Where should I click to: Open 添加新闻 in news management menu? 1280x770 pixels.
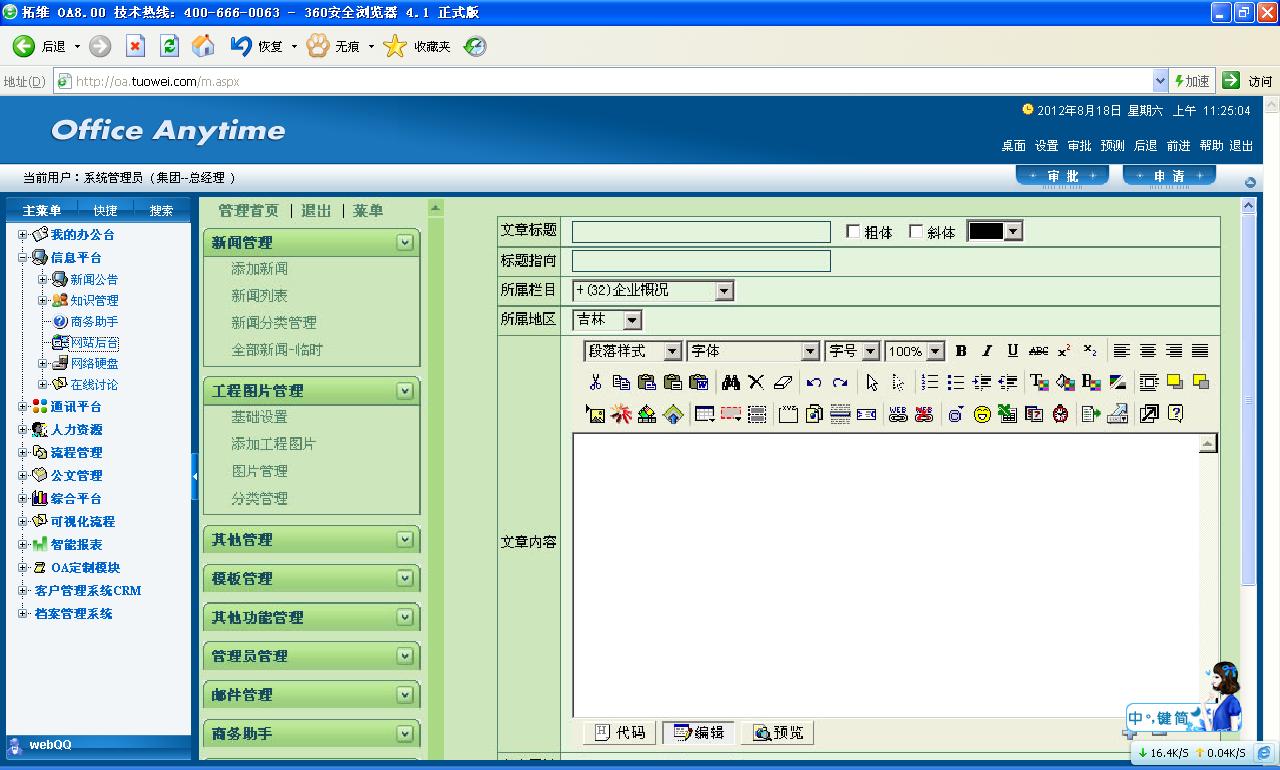259,268
